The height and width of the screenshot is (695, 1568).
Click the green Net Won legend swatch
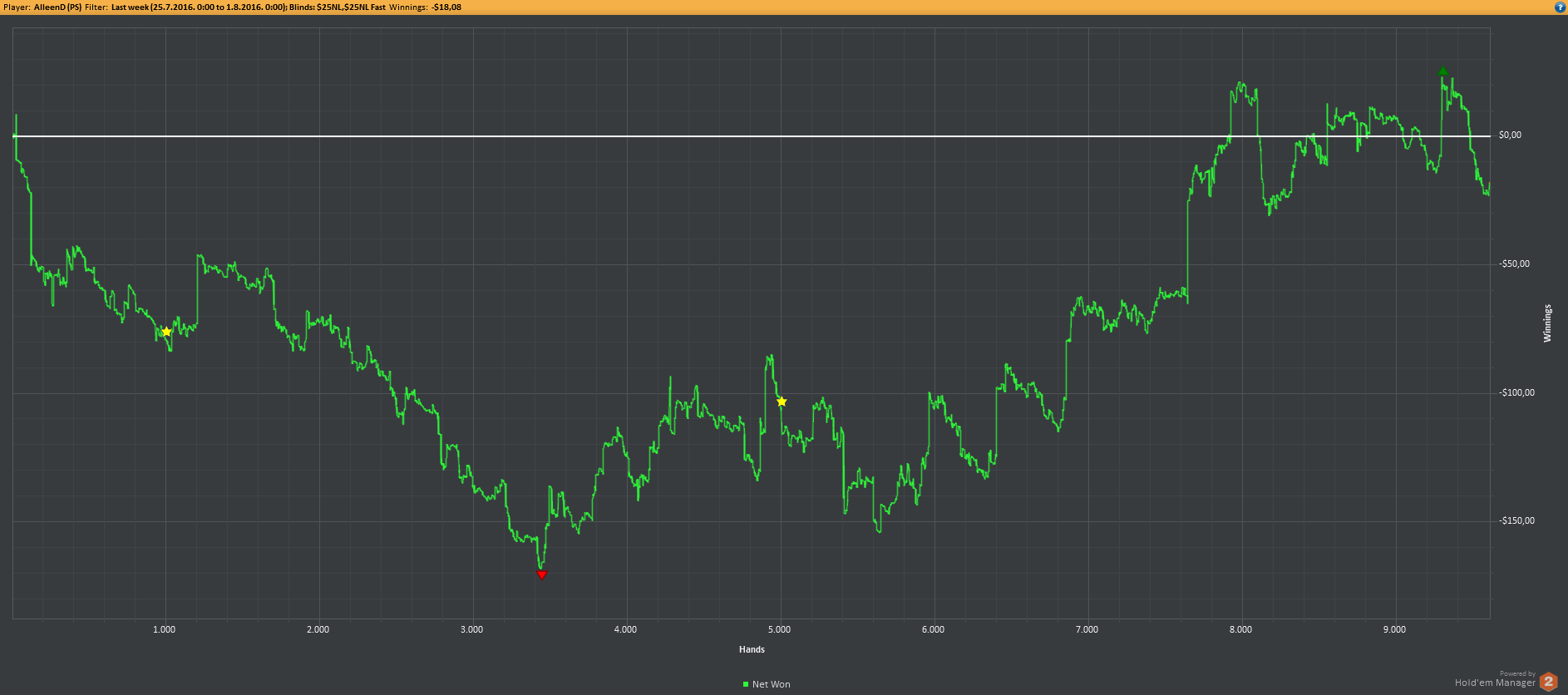click(x=746, y=684)
